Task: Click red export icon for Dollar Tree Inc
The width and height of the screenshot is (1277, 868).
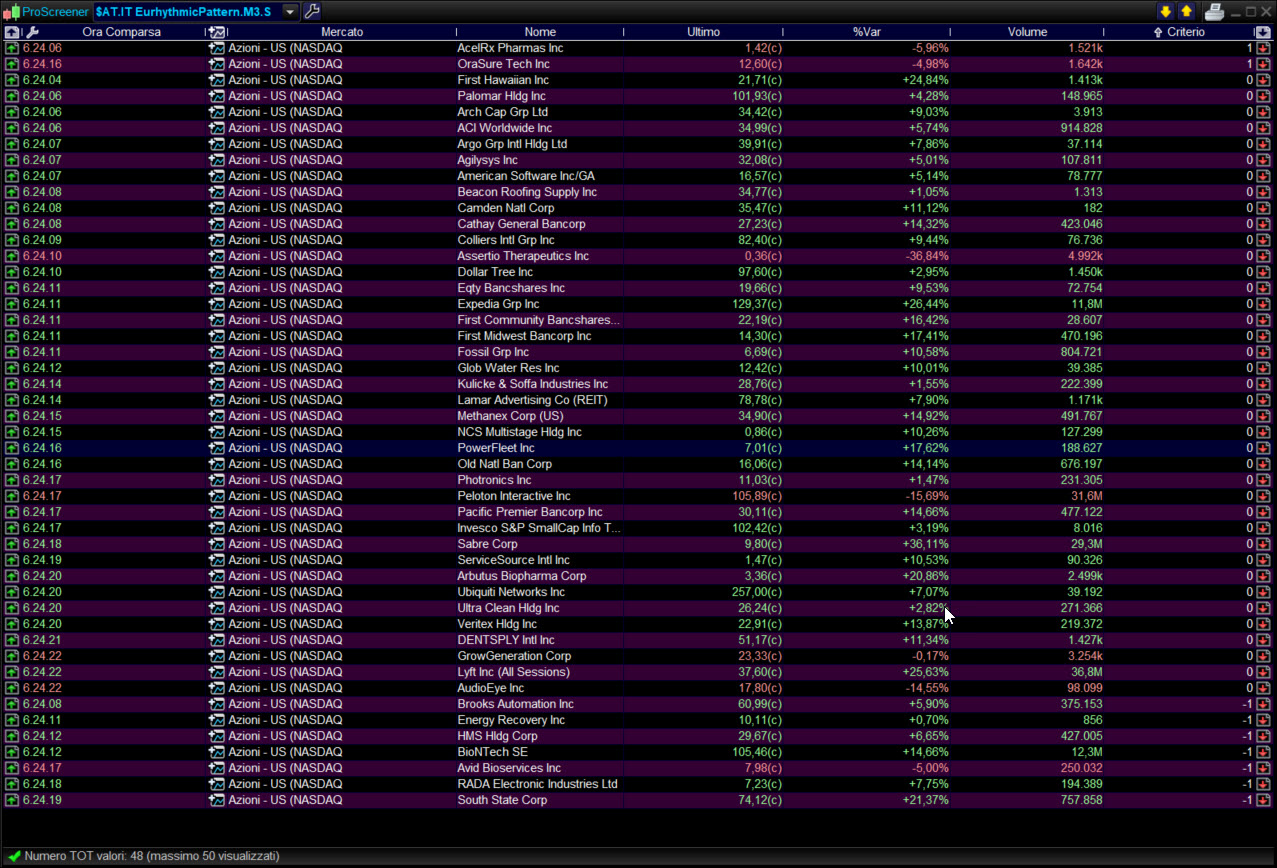Action: pyautogui.click(x=1264, y=272)
